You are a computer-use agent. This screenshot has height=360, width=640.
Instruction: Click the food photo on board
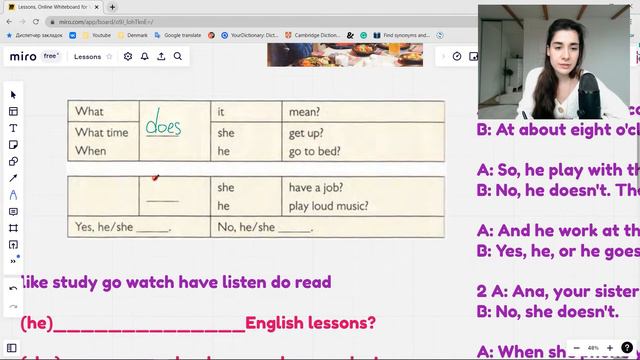click(345, 55)
